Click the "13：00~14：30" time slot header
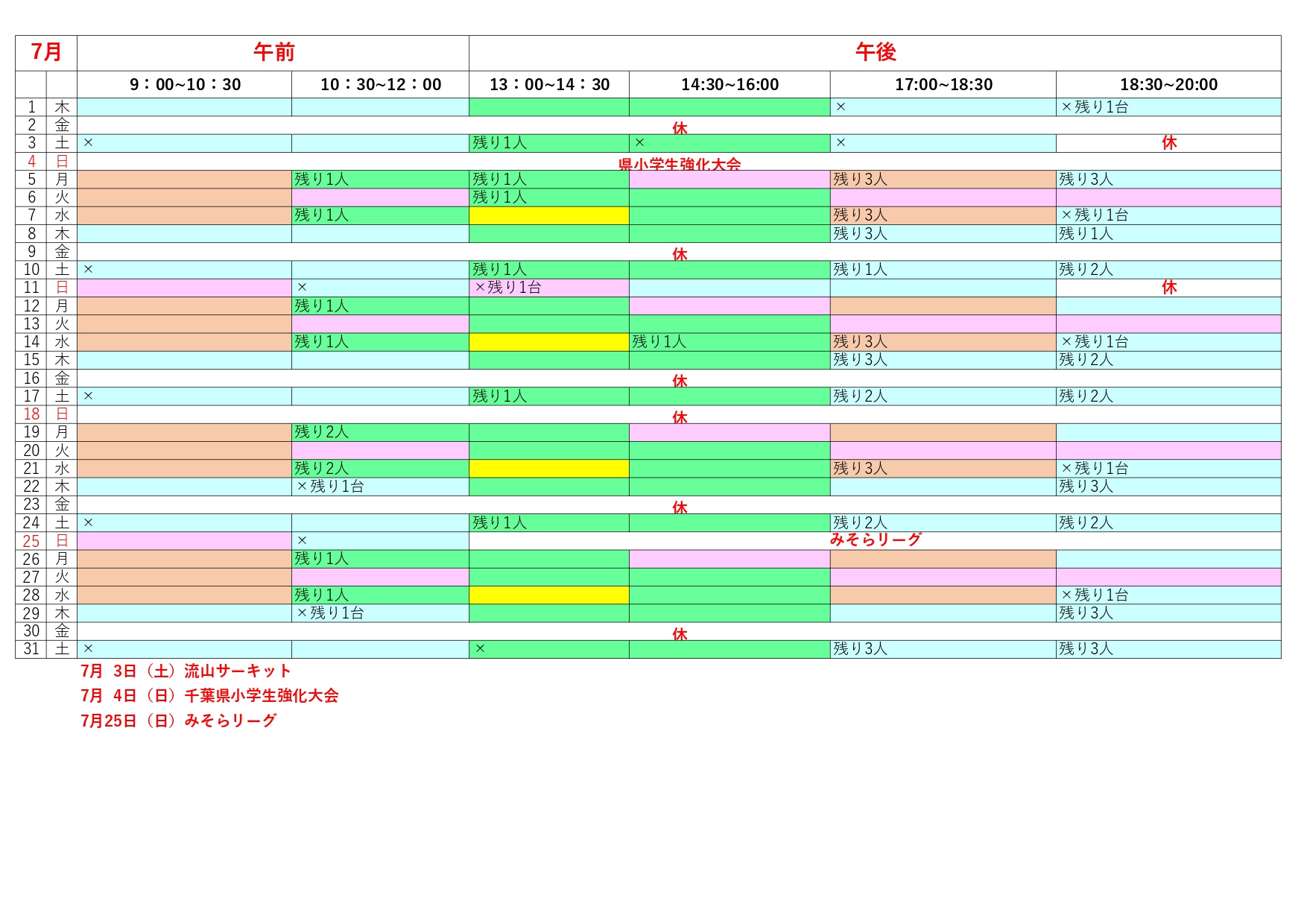Screen dimensions: 1307x924 coord(549,85)
